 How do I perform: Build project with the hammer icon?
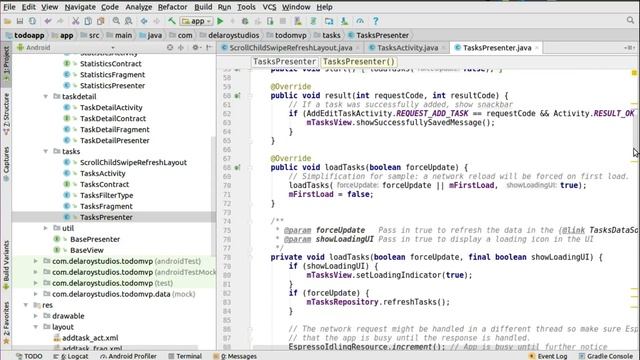[172, 21]
